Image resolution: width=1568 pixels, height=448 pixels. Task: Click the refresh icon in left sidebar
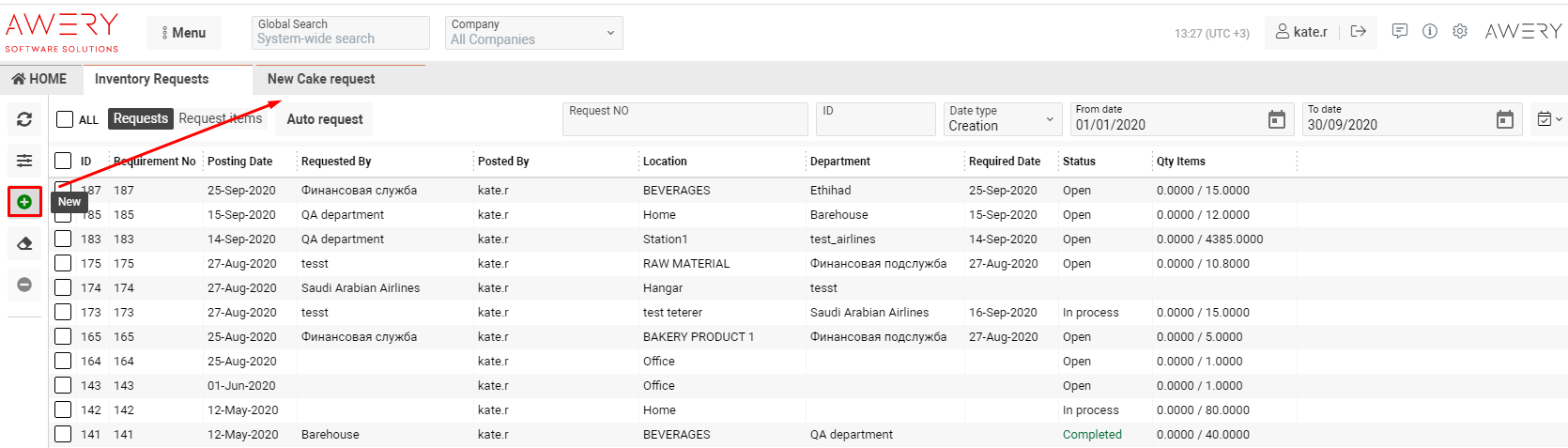pyautogui.click(x=24, y=119)
